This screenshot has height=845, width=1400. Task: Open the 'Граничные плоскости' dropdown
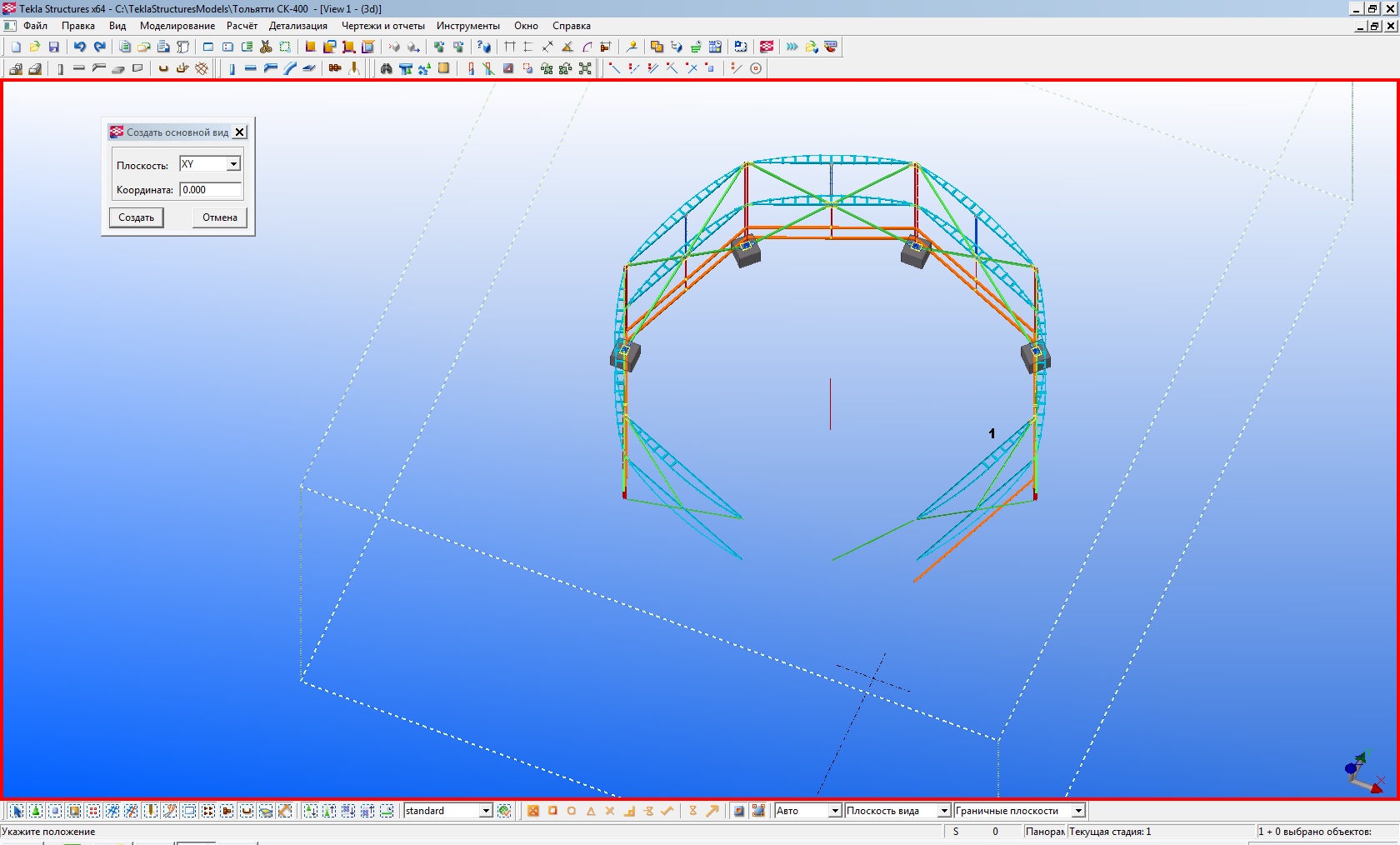(1077, 811)
